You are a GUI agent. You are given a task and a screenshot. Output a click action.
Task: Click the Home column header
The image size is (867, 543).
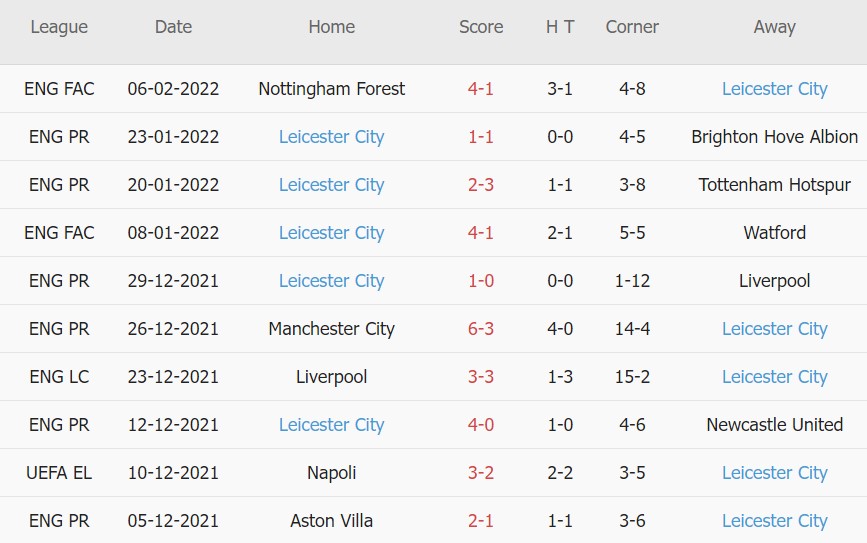tap(331, 27)
